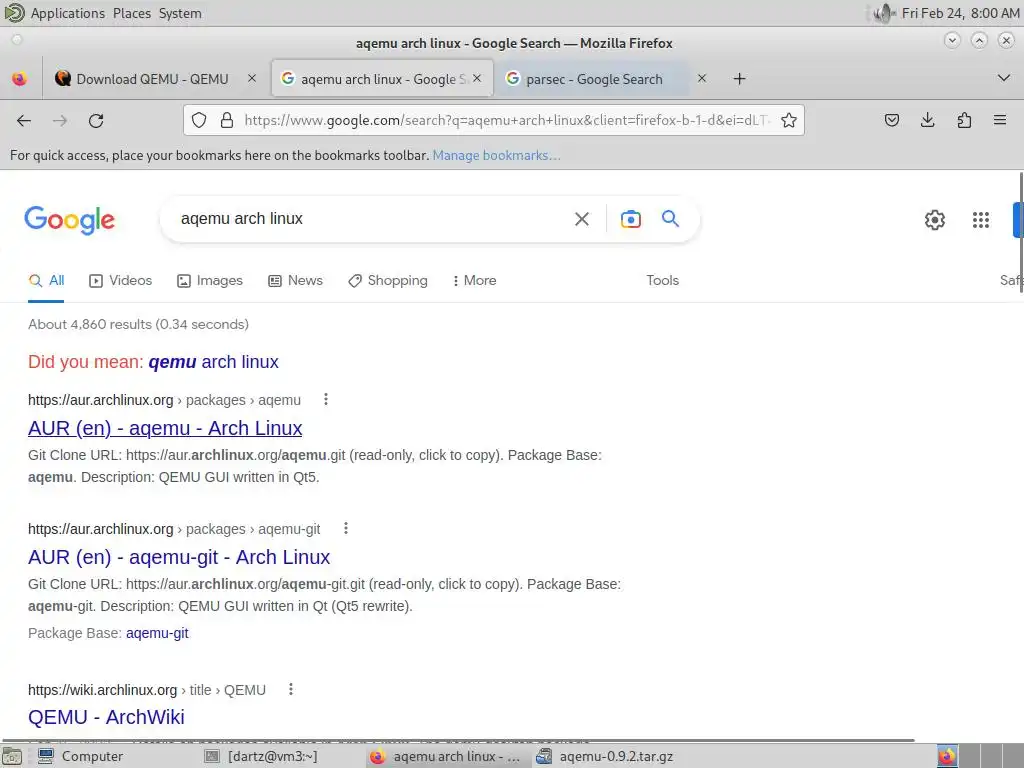The height and width of the screenshot is (768, 1024).
Task: Open the Firefox hamburger menu
Action: click(1000, 120)
